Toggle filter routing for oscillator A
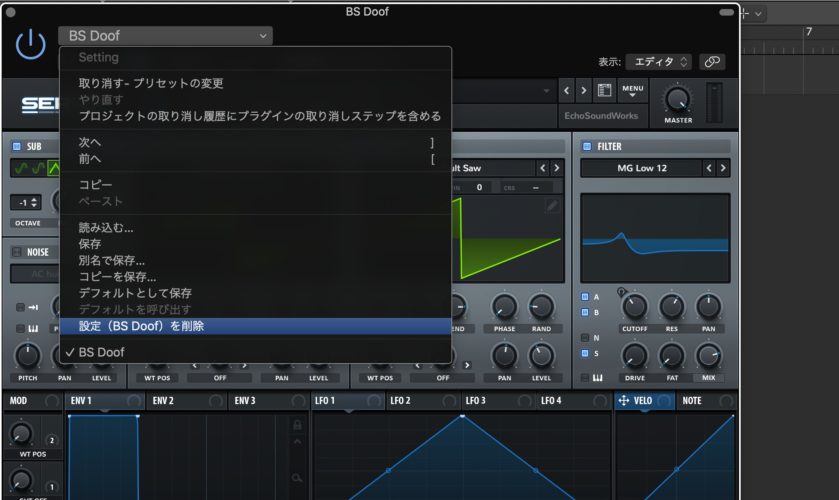 tap(586, 297)
